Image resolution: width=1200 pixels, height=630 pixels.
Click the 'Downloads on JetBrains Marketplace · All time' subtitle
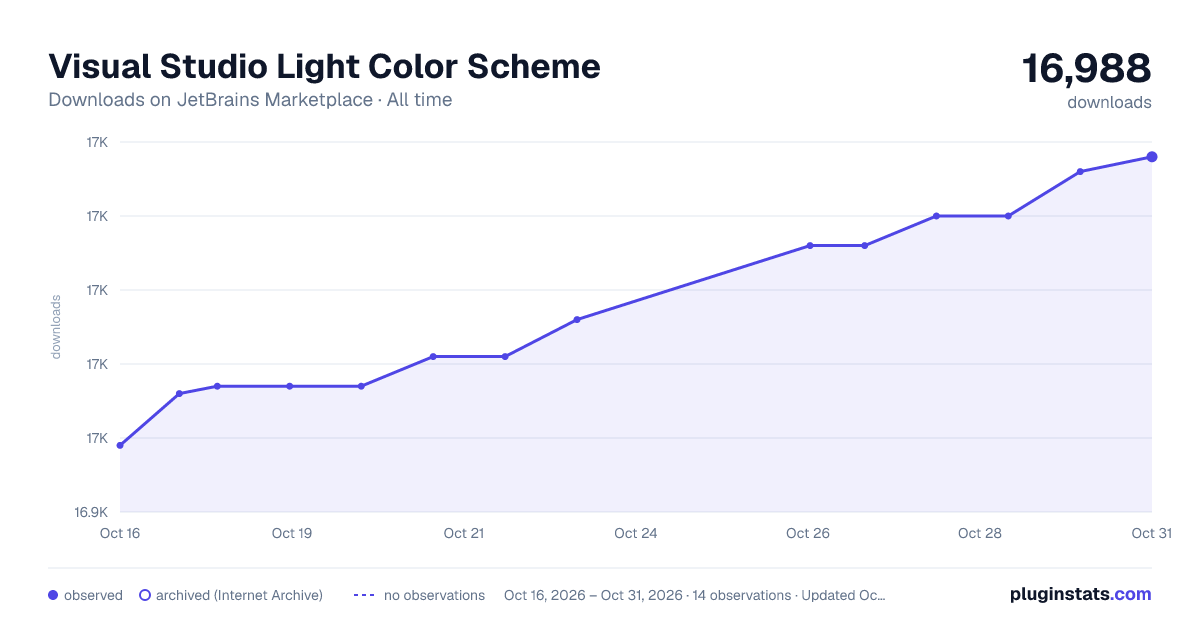(250, 100)
